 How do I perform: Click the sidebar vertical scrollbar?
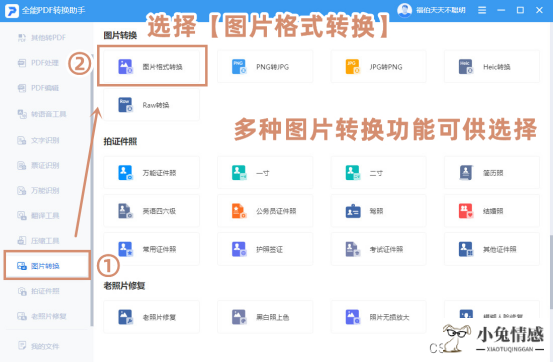92,191
